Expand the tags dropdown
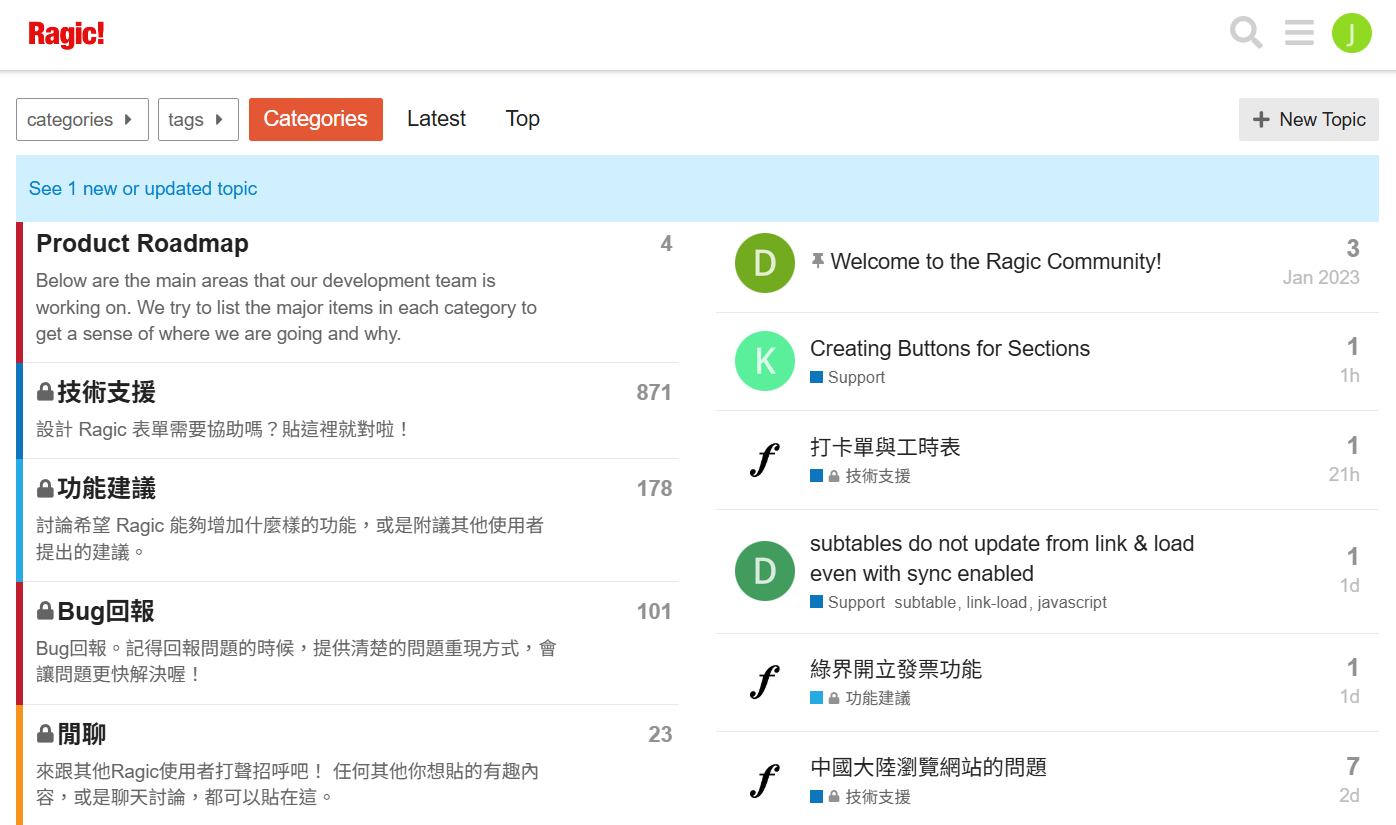 click(x=198, y=120)
